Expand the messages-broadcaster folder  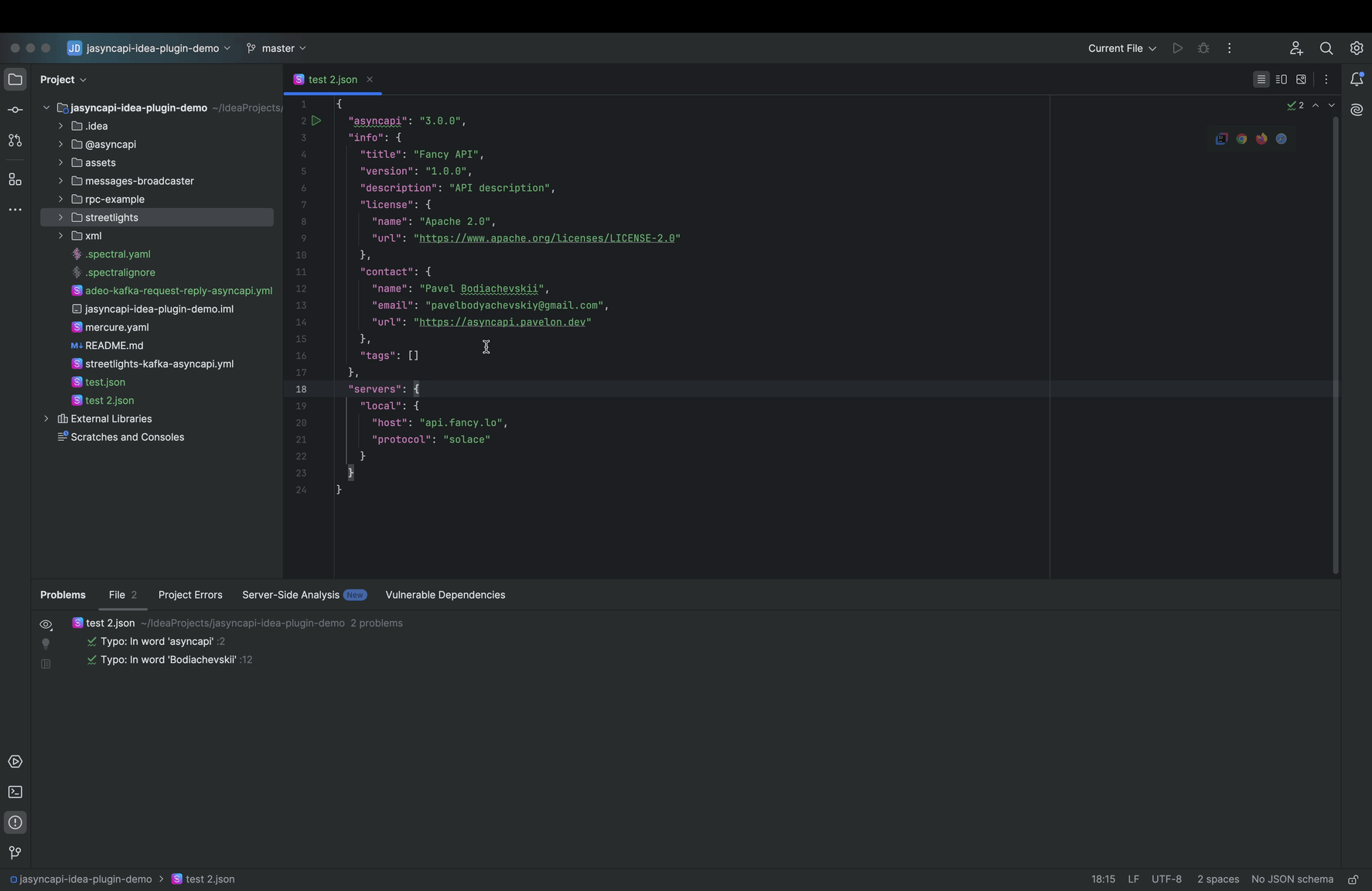(60, 181)
